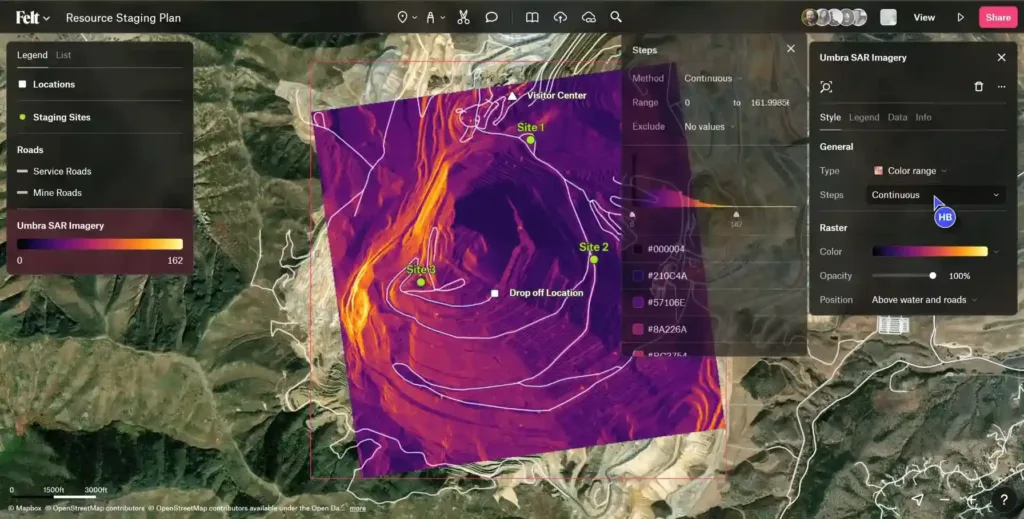Open layer more options ellipsis

[1001, 87]
